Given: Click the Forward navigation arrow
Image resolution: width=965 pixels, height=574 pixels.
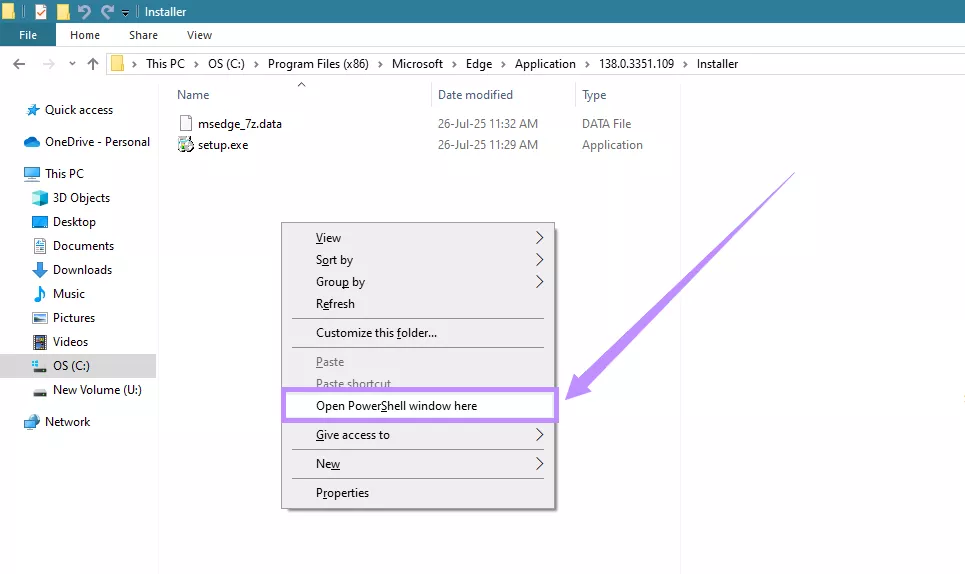Looking at the screenshot, I should click(49, 64).
